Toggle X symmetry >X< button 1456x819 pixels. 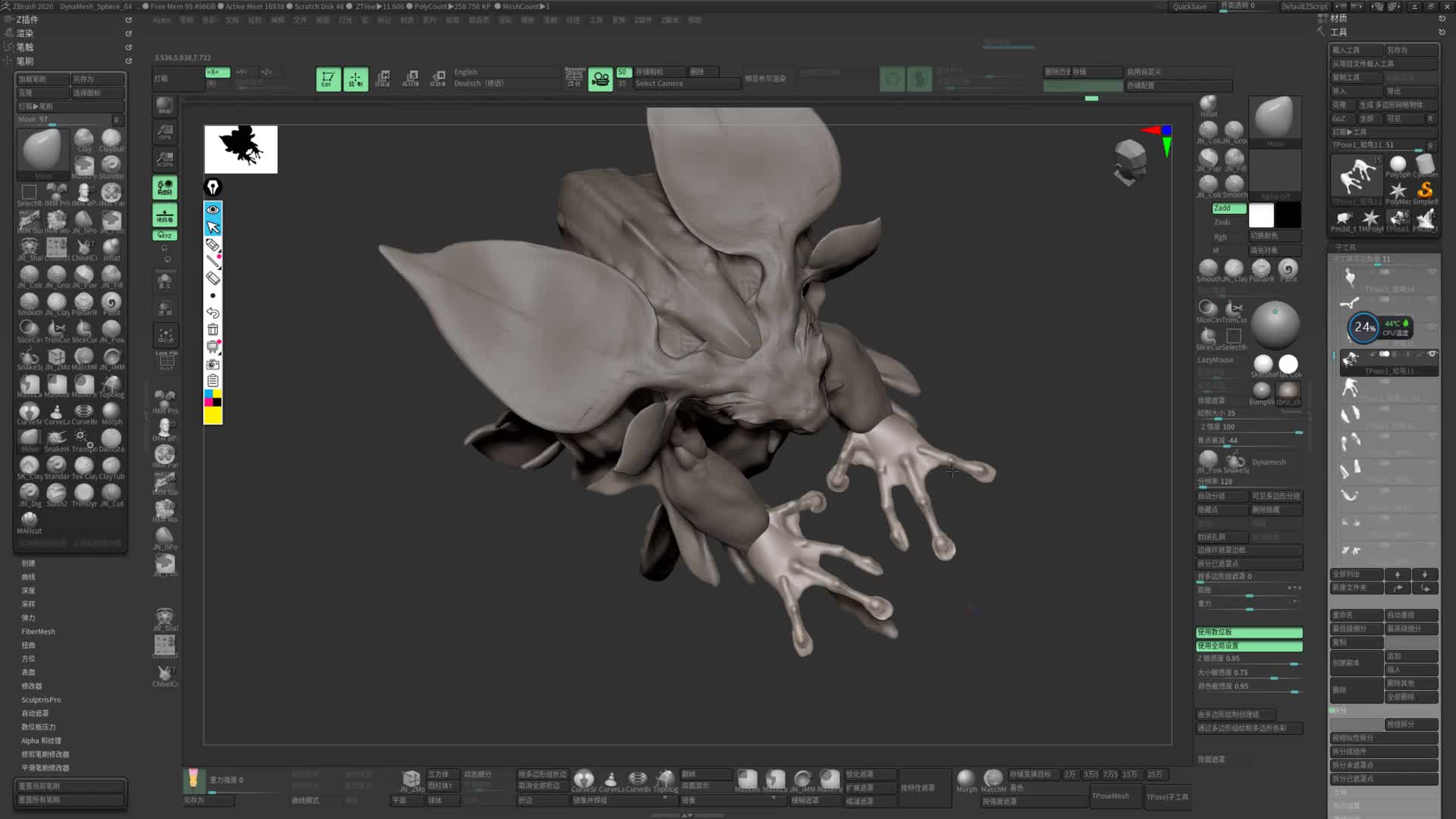point(216,72)
